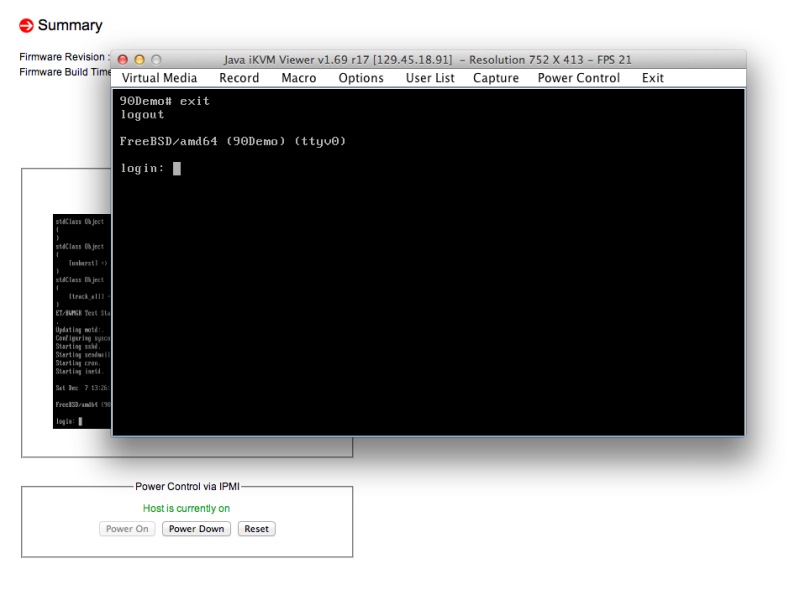The image size is (800, 595).
Task: Open the Options menu
Action: pyautogui.click(x=361, y=78)
